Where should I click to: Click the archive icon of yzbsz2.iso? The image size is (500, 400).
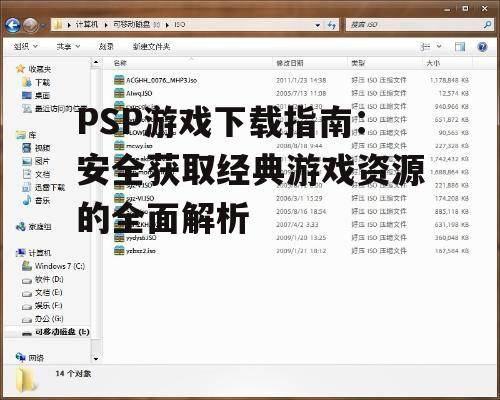[x=119, y=250]
